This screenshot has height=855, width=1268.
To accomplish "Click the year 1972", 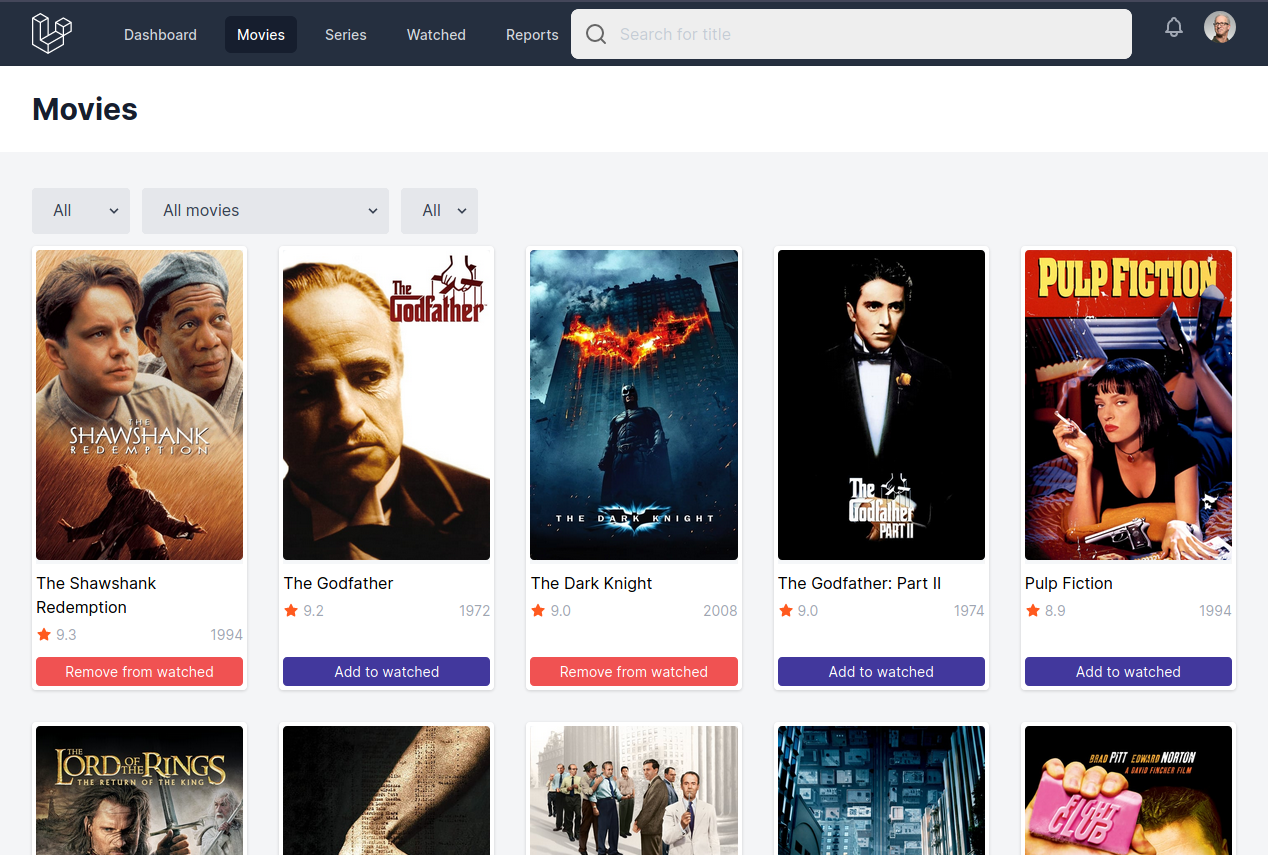I will [x=475, y=611].
